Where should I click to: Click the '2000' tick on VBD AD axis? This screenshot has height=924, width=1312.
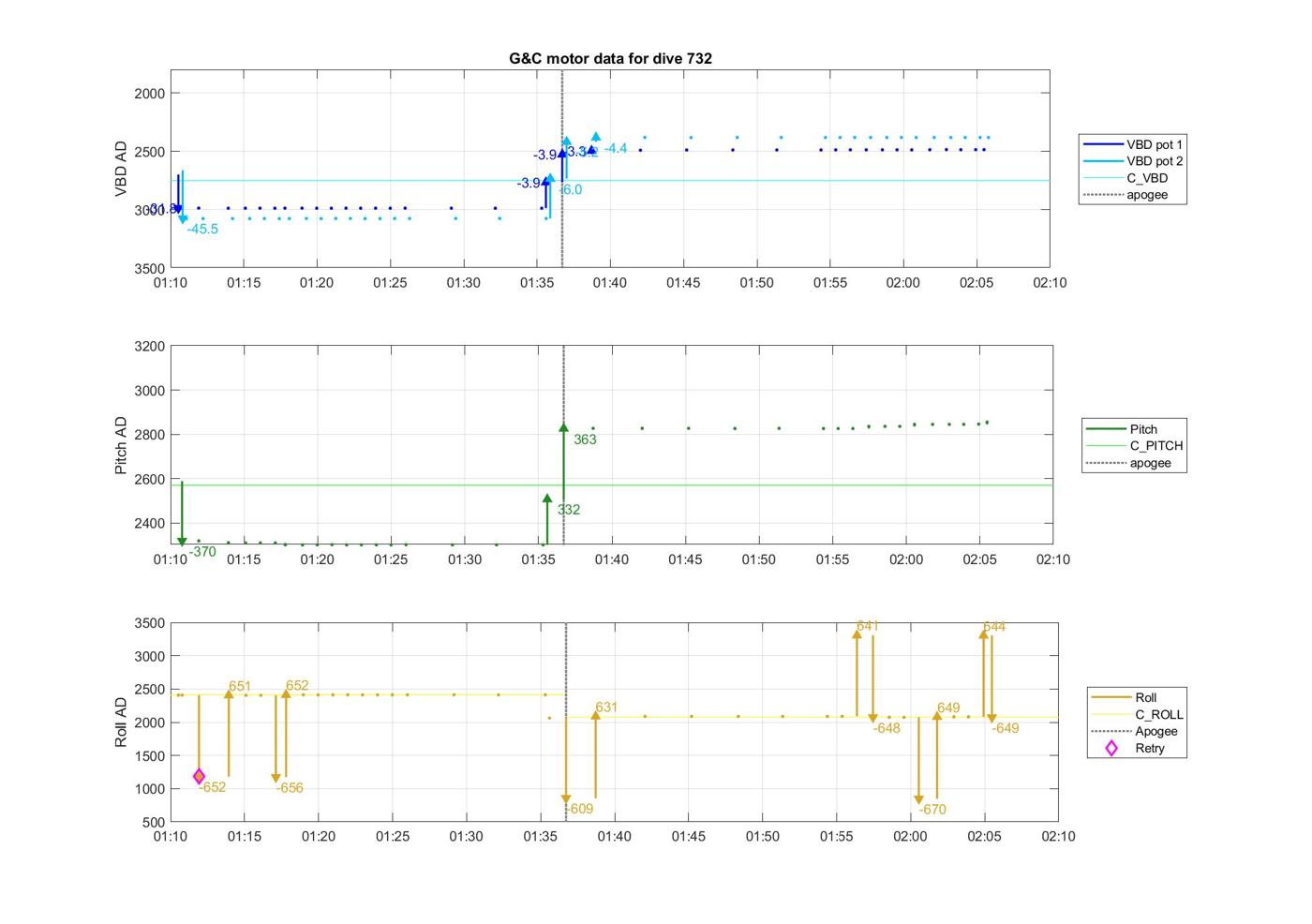[x=150, y=93]
